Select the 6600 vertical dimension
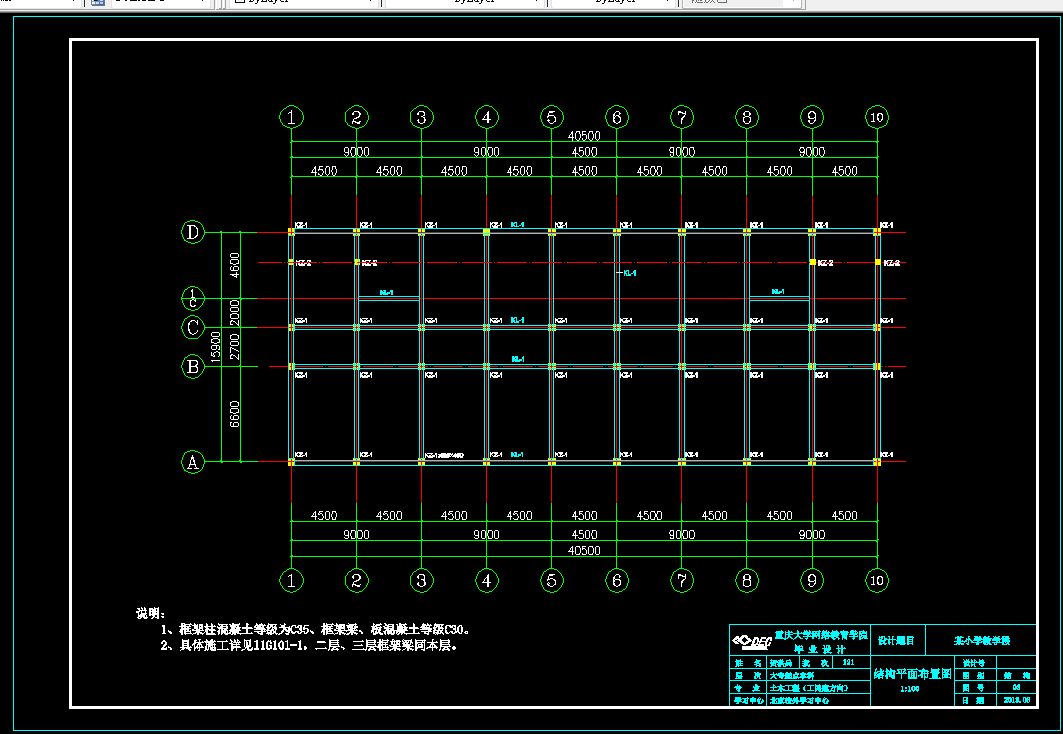This screenshot has height=734, width=1063. 235,414
